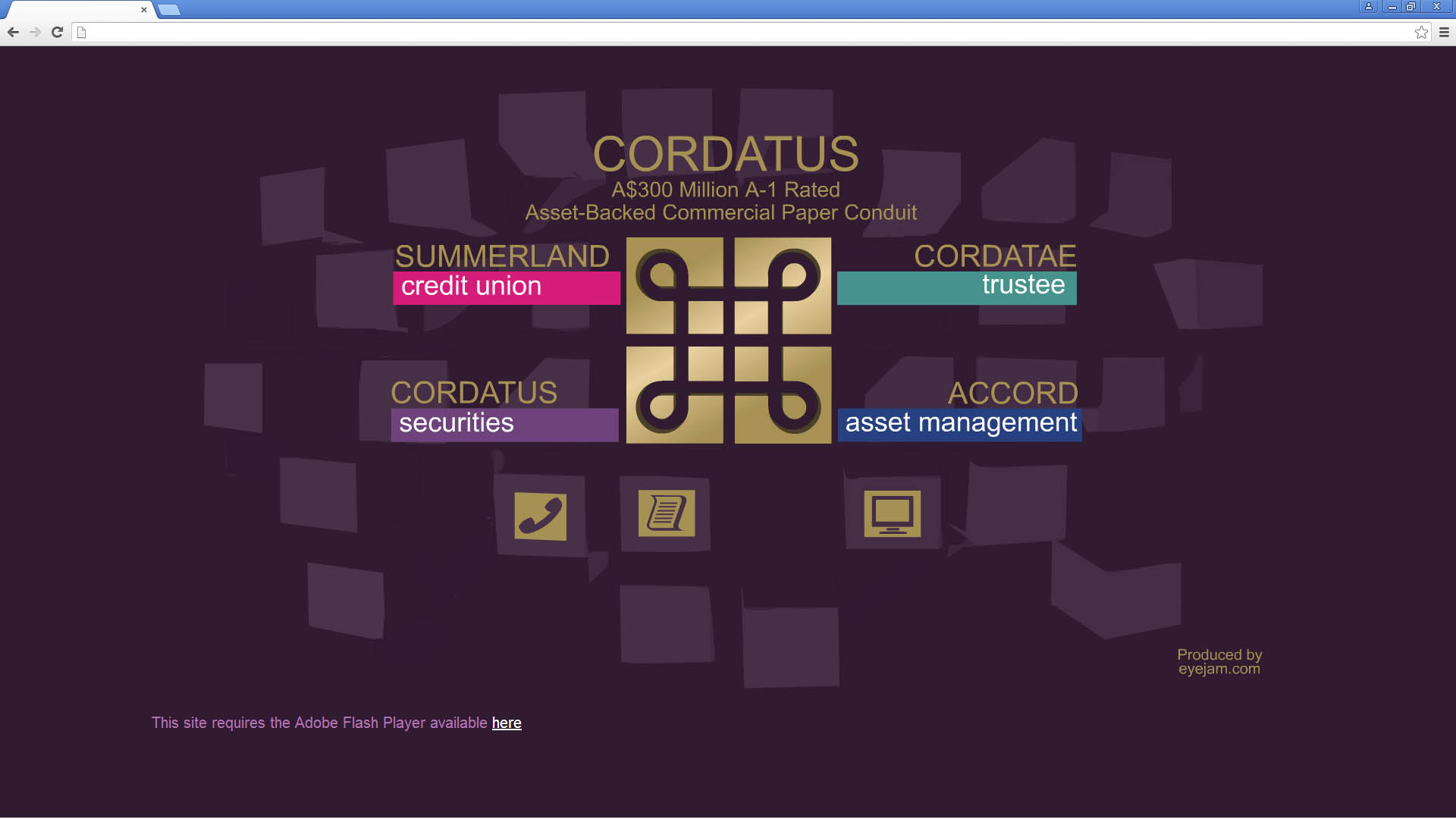Viewport: 1456px width, 819px height.
Task: Click 'A$300 Million A-1 Rated' text
Action: click(x=726, y=190)
